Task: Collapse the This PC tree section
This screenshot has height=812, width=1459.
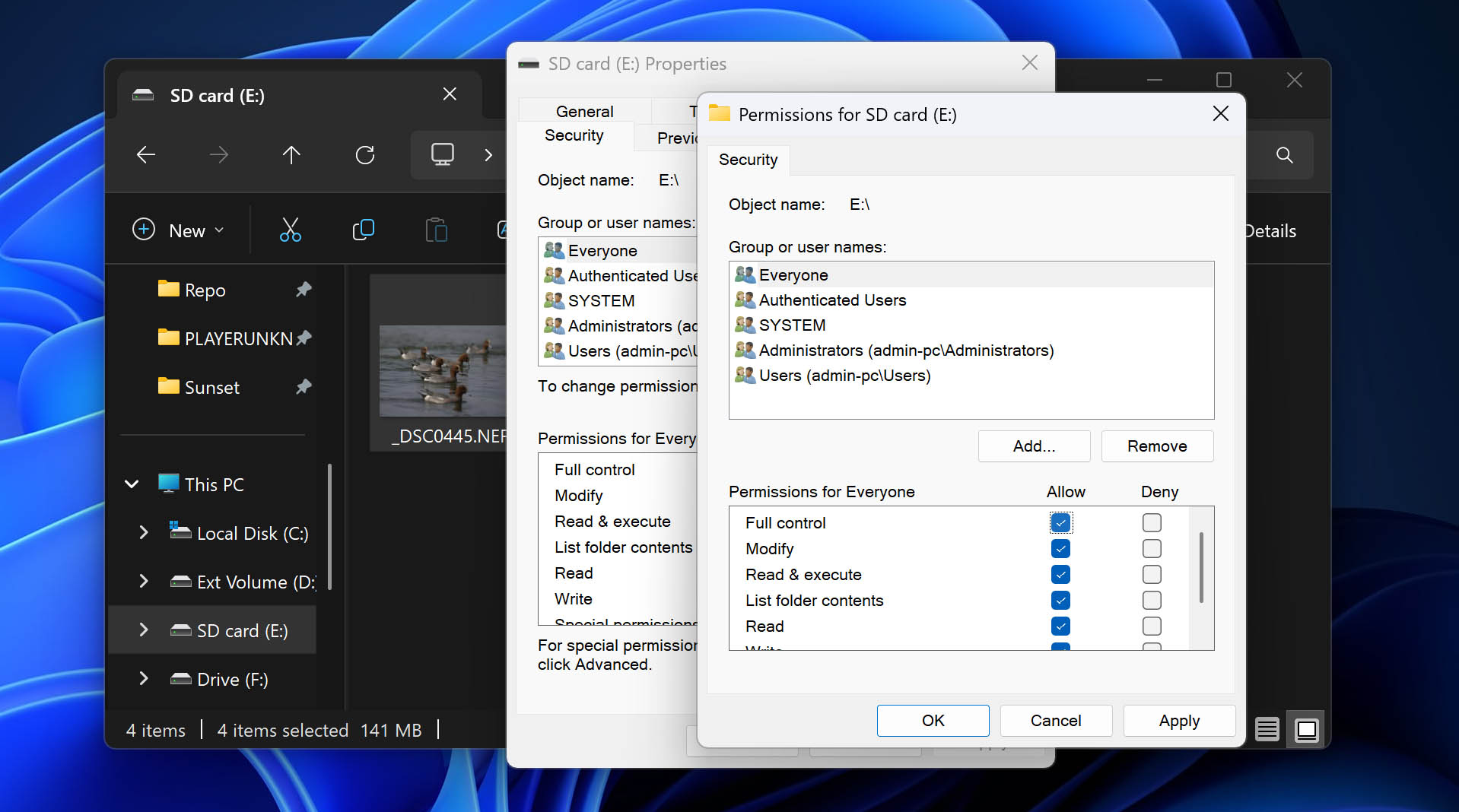Action: [132, 484]
